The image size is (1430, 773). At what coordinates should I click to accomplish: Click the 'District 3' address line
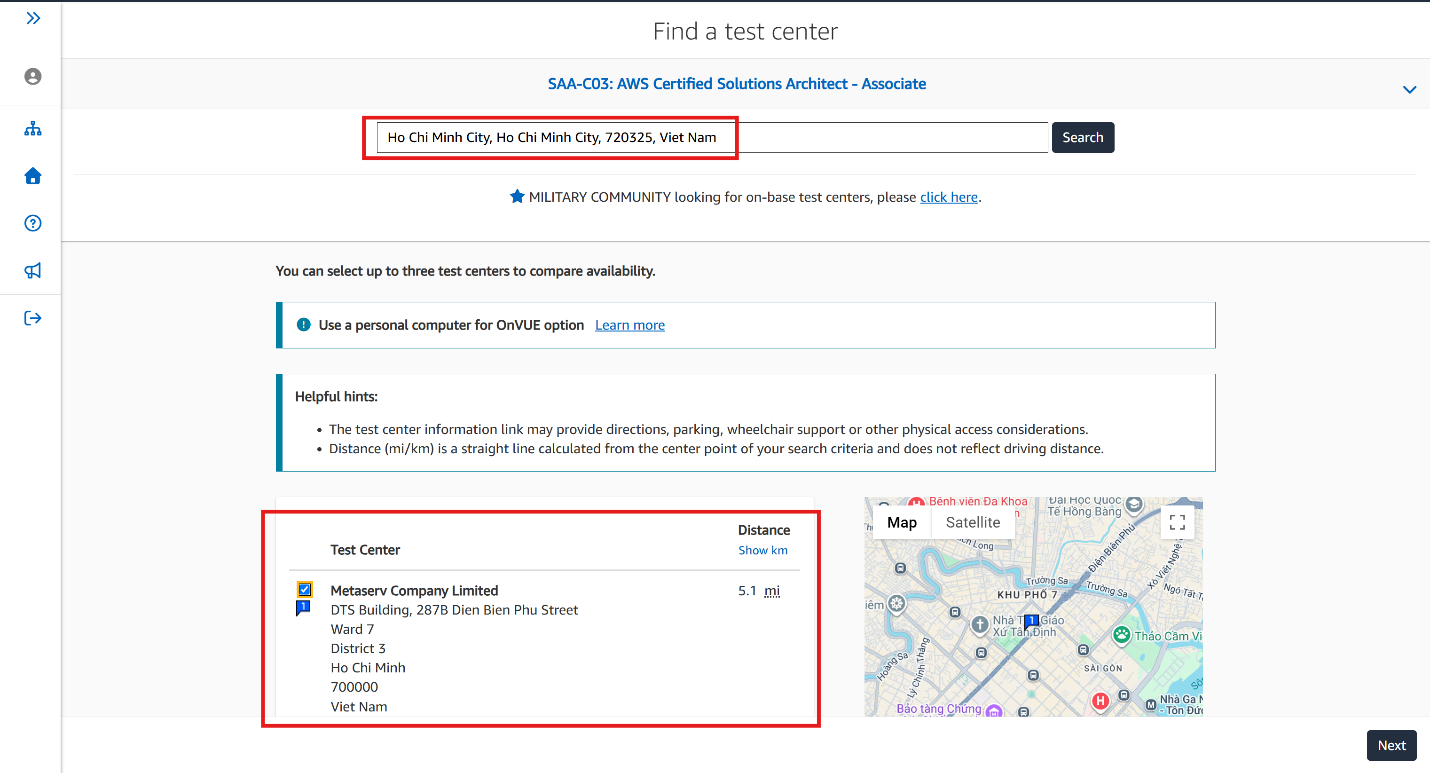point(358,649)
